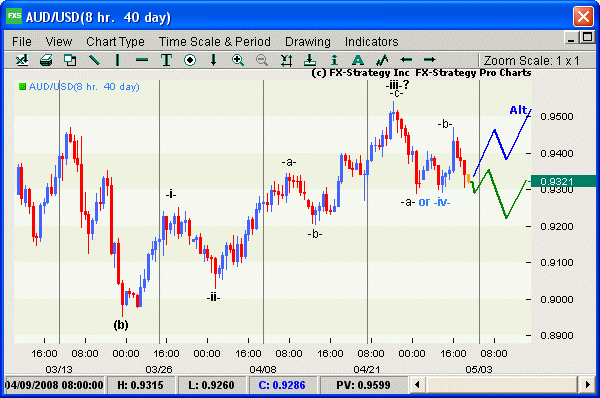
Task: Click the '-iii-?' wave label
Action: [x=397, y=85]
